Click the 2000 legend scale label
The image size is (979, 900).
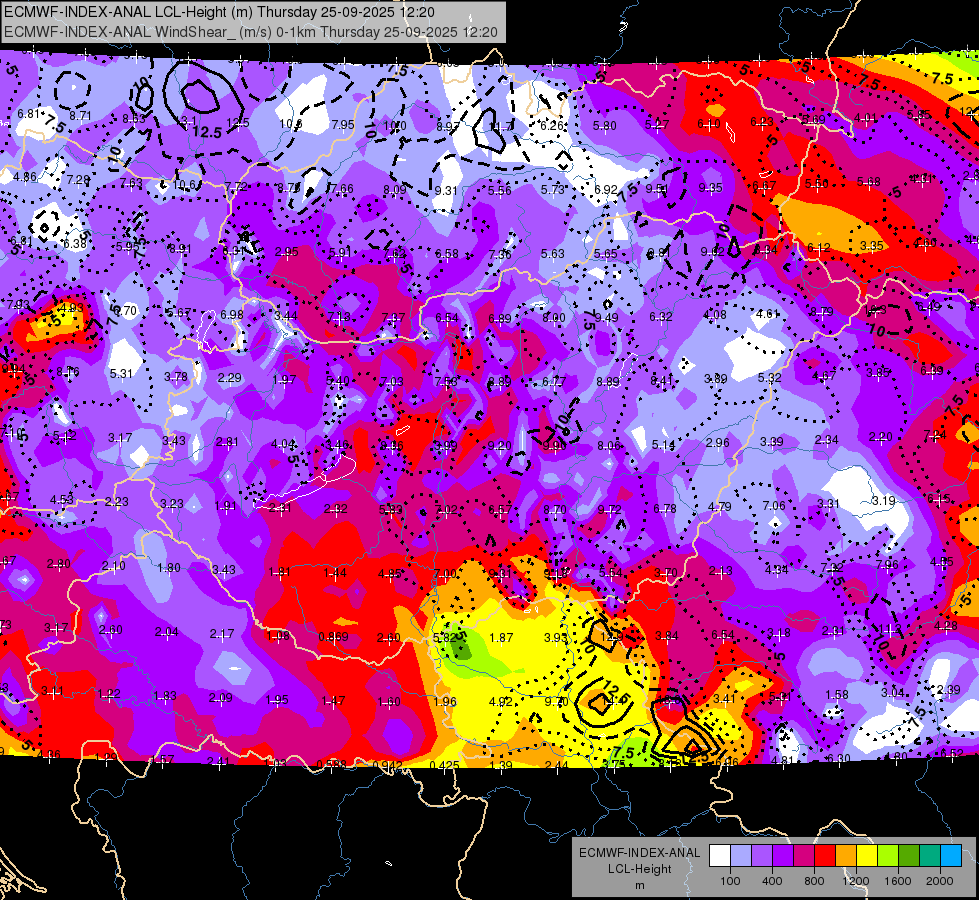[x=940, y=881]
